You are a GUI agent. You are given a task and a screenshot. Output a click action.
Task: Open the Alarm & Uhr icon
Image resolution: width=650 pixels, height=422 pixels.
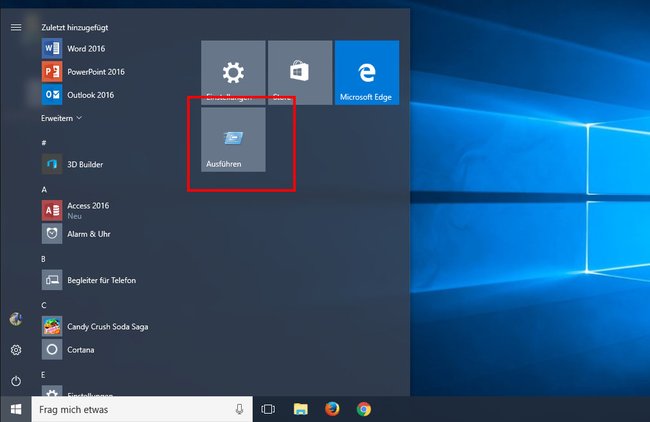point(52,234)
